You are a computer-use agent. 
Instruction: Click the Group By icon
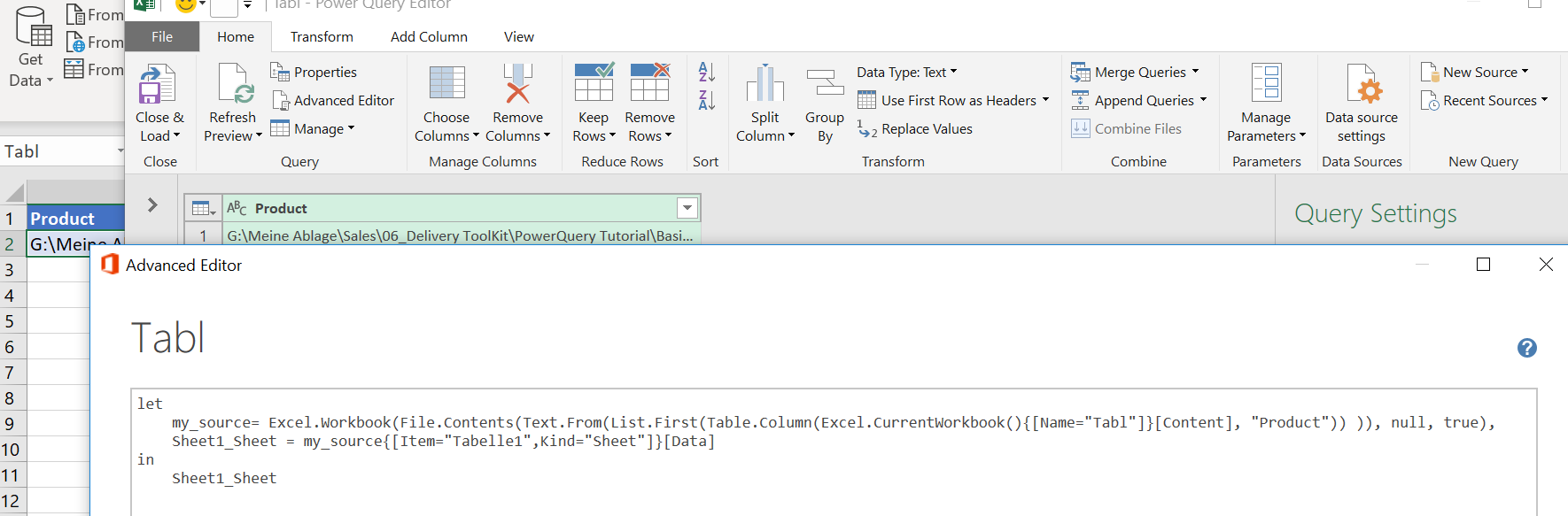[x=825, y=85]
